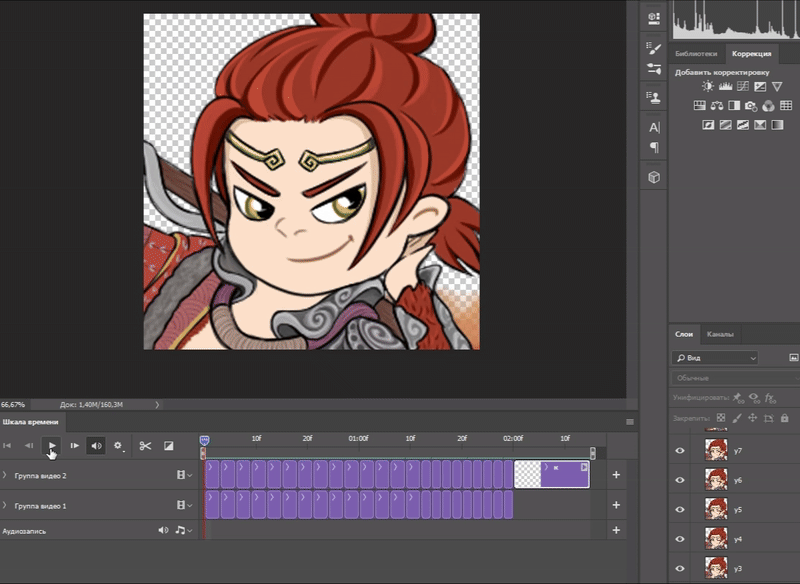Screen dimensions: 800x584
Task: Add a Black & White adjustment
Action: click(x=734, y=106)
